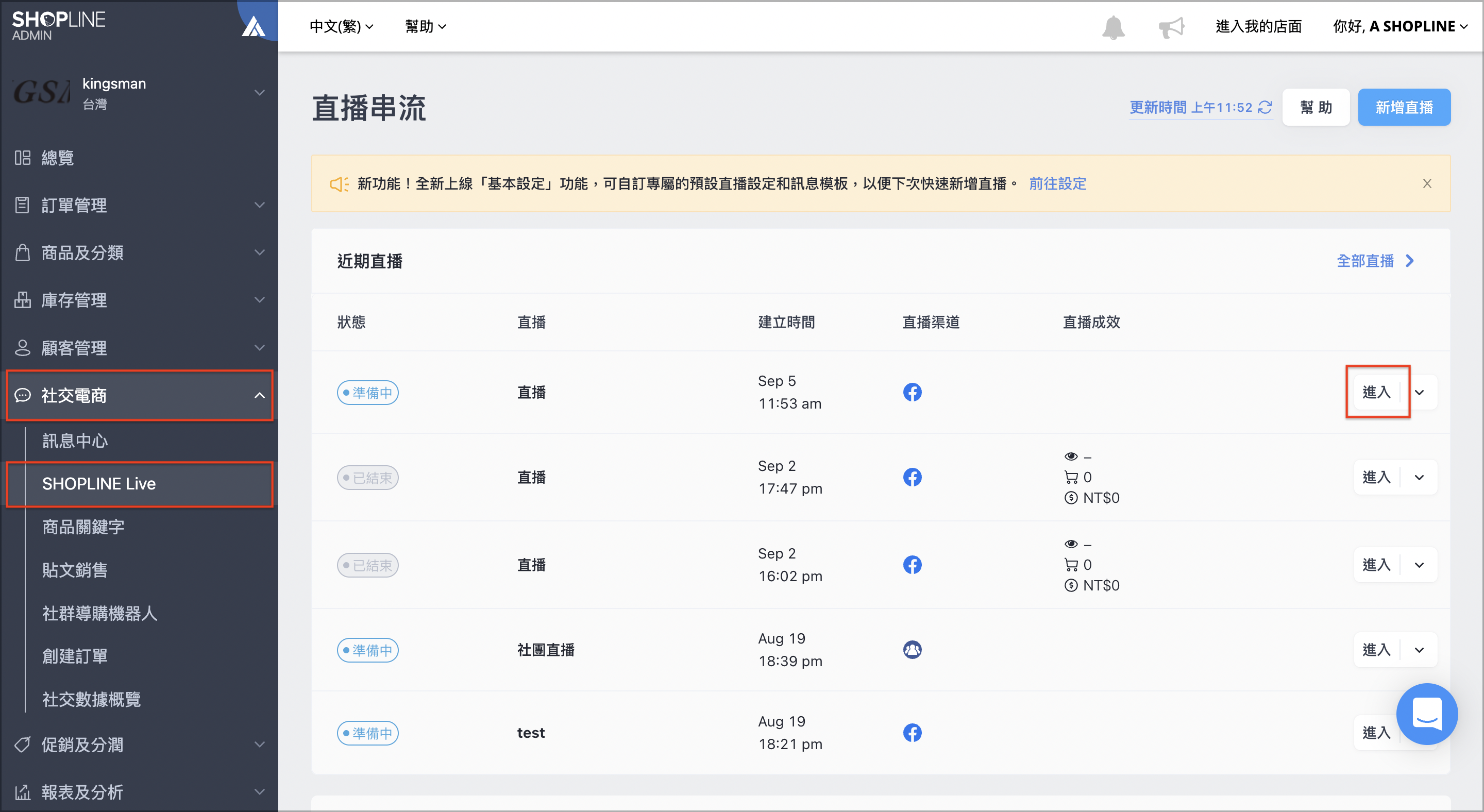Click the SHOPLINE ADMIN logo

coord(58,26)
